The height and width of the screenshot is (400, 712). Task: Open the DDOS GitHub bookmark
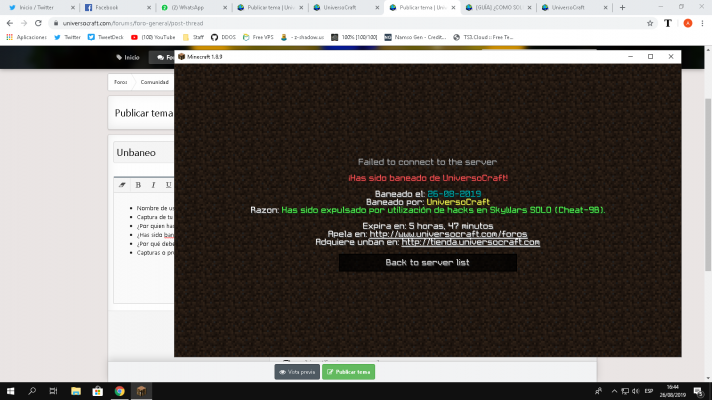pyautogui.click(x=223, y=37)
